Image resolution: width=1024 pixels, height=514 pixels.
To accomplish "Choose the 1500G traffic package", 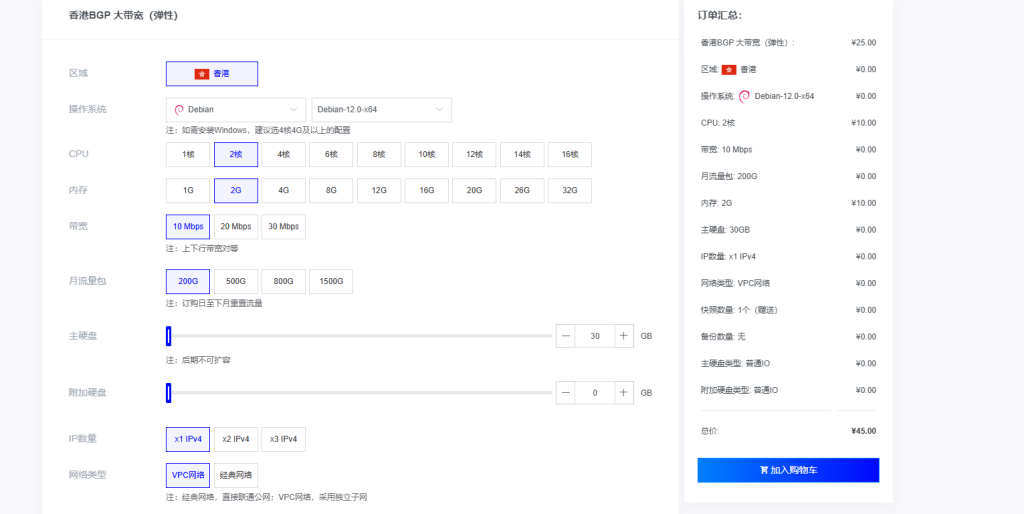I will [x=331, y=282].
